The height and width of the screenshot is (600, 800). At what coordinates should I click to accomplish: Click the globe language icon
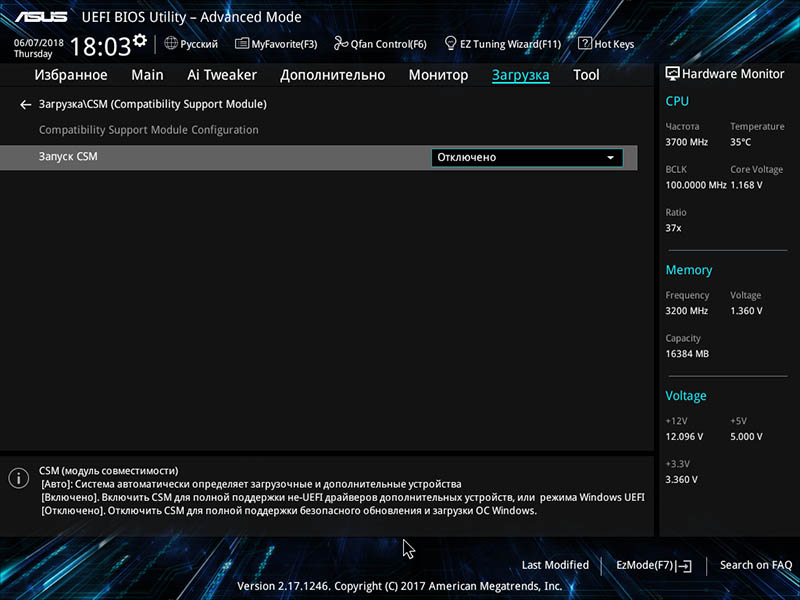pos(171,44)
